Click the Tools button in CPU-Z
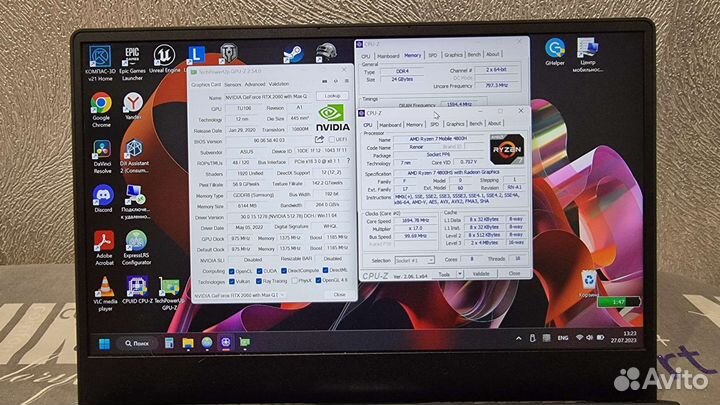Screen dimensions: 720x405 pos(444,274)
